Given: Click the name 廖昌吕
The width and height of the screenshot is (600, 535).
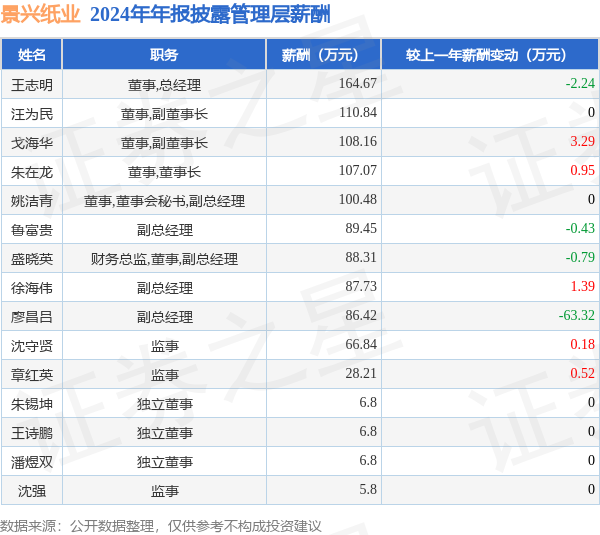Looking at the screenshot, I should point(32,316).
